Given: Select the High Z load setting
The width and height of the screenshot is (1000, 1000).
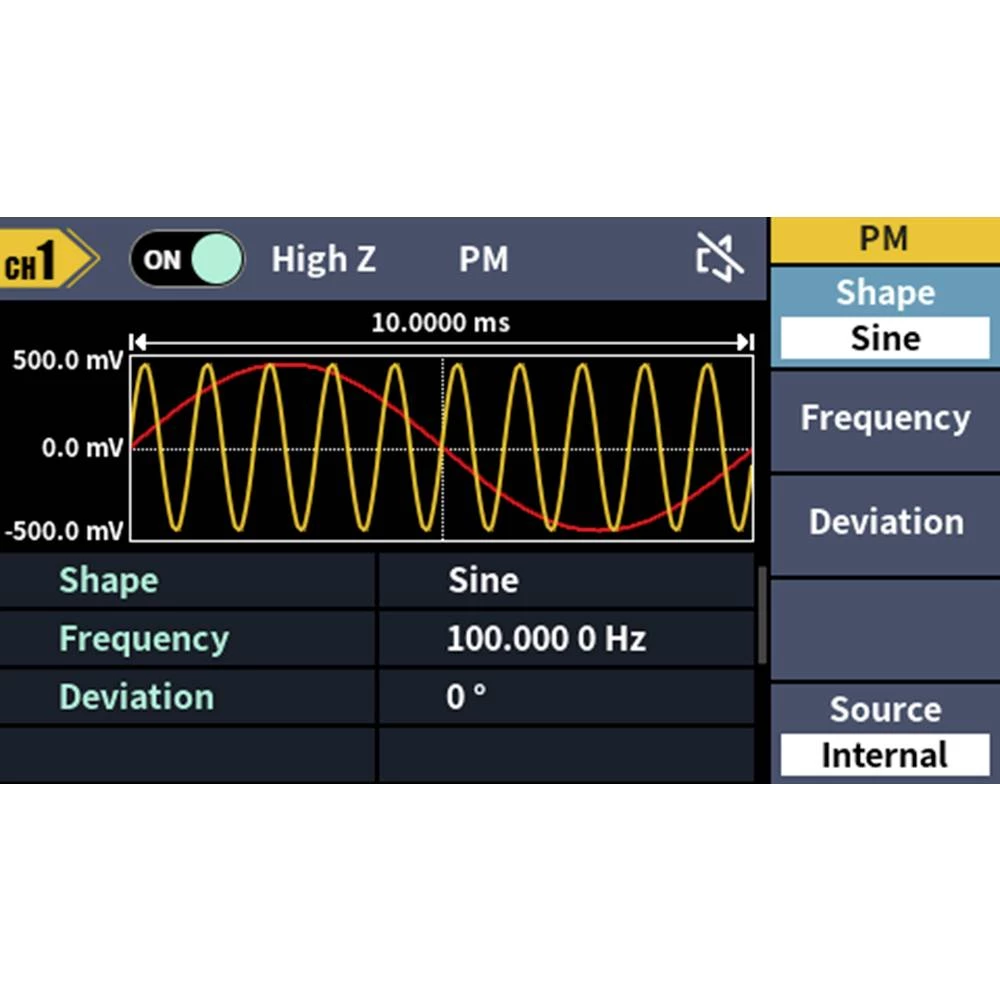Looking at the screenshot, I should click(x=323, y=260).
